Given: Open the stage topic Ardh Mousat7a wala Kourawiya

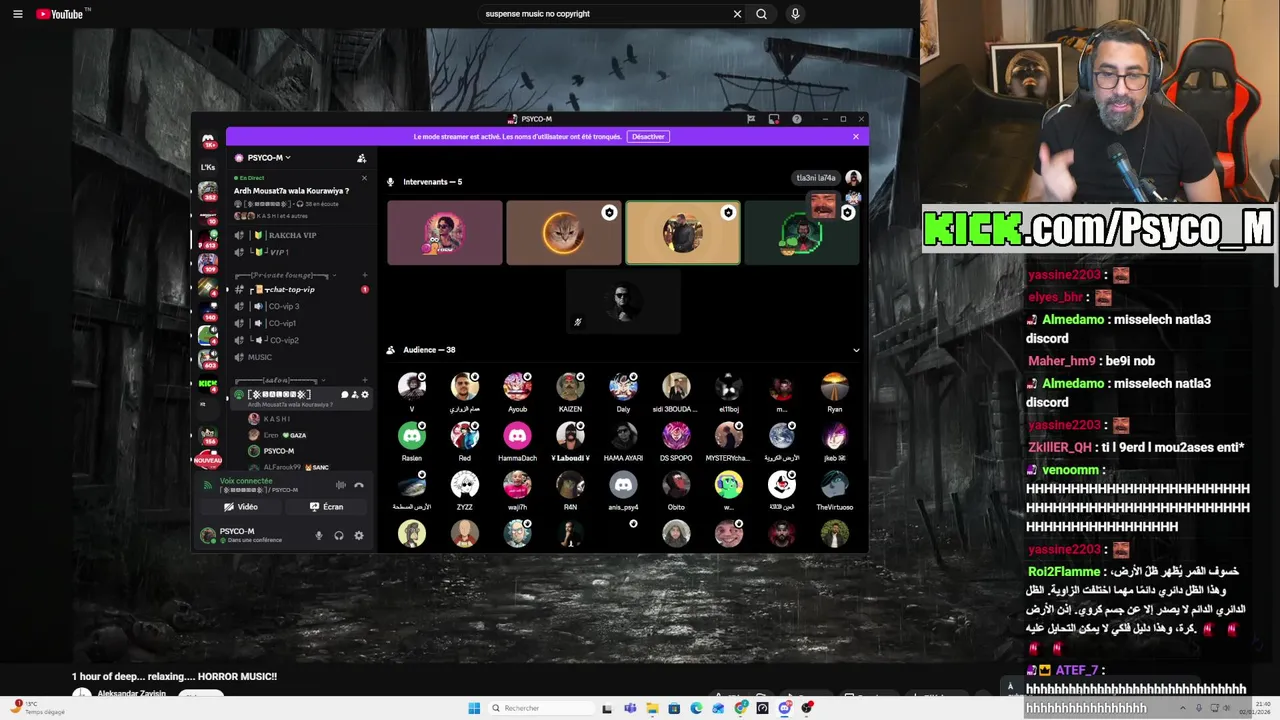Looking at the screenshot, I should click(x=291, y=191).
